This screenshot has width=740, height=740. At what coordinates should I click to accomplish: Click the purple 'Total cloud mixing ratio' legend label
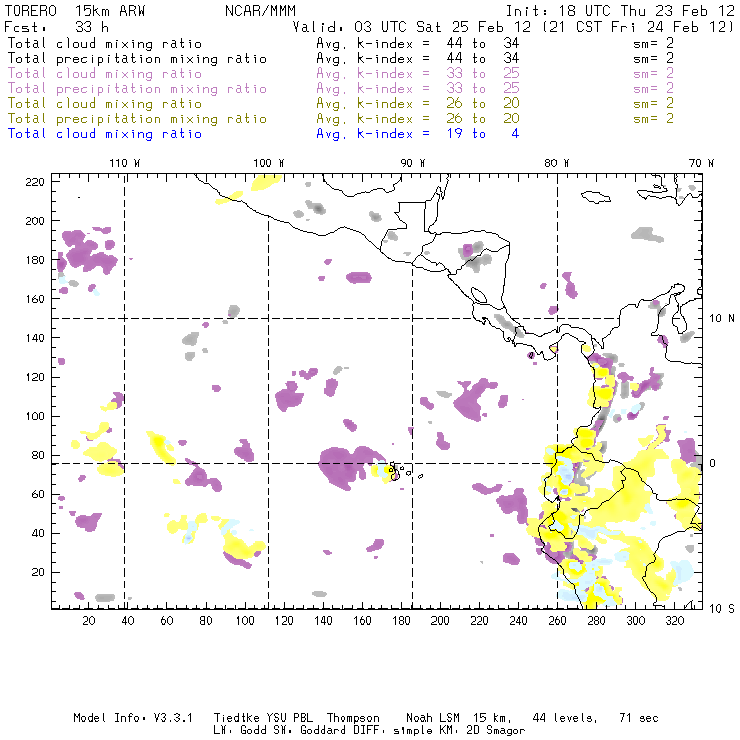[x=105, y=74]
